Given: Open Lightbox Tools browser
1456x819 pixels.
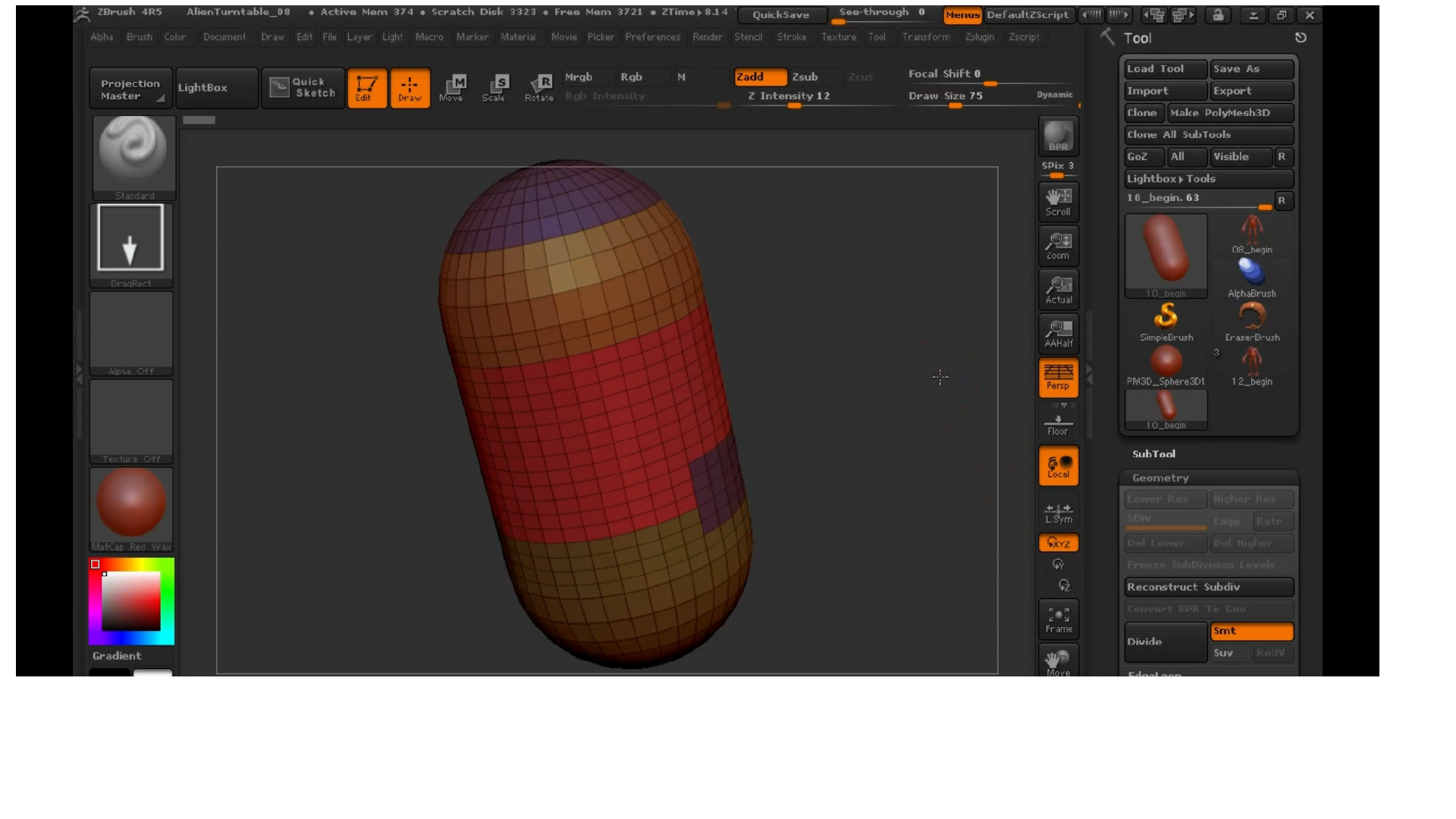Looking at the screenshot, I should pos(1209,179).
